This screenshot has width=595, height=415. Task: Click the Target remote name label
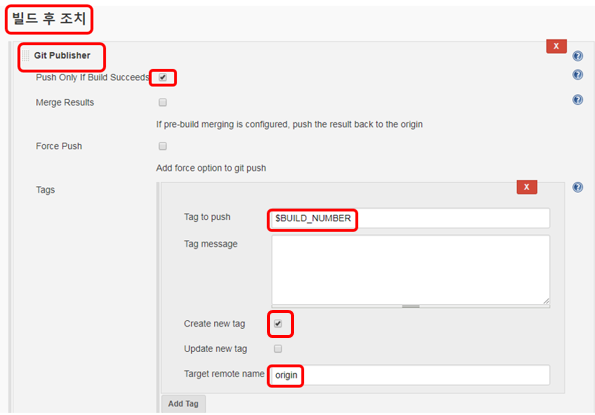[224, 374]
